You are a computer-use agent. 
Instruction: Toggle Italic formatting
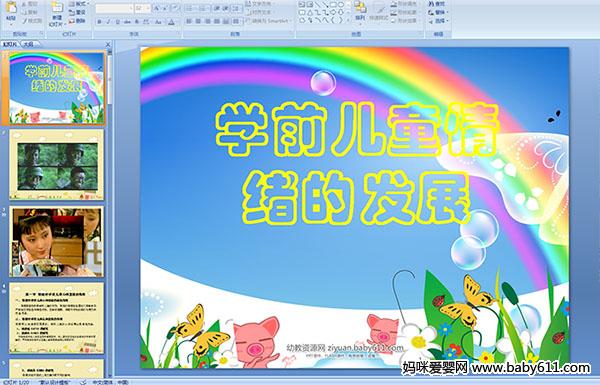coord(109,22)
